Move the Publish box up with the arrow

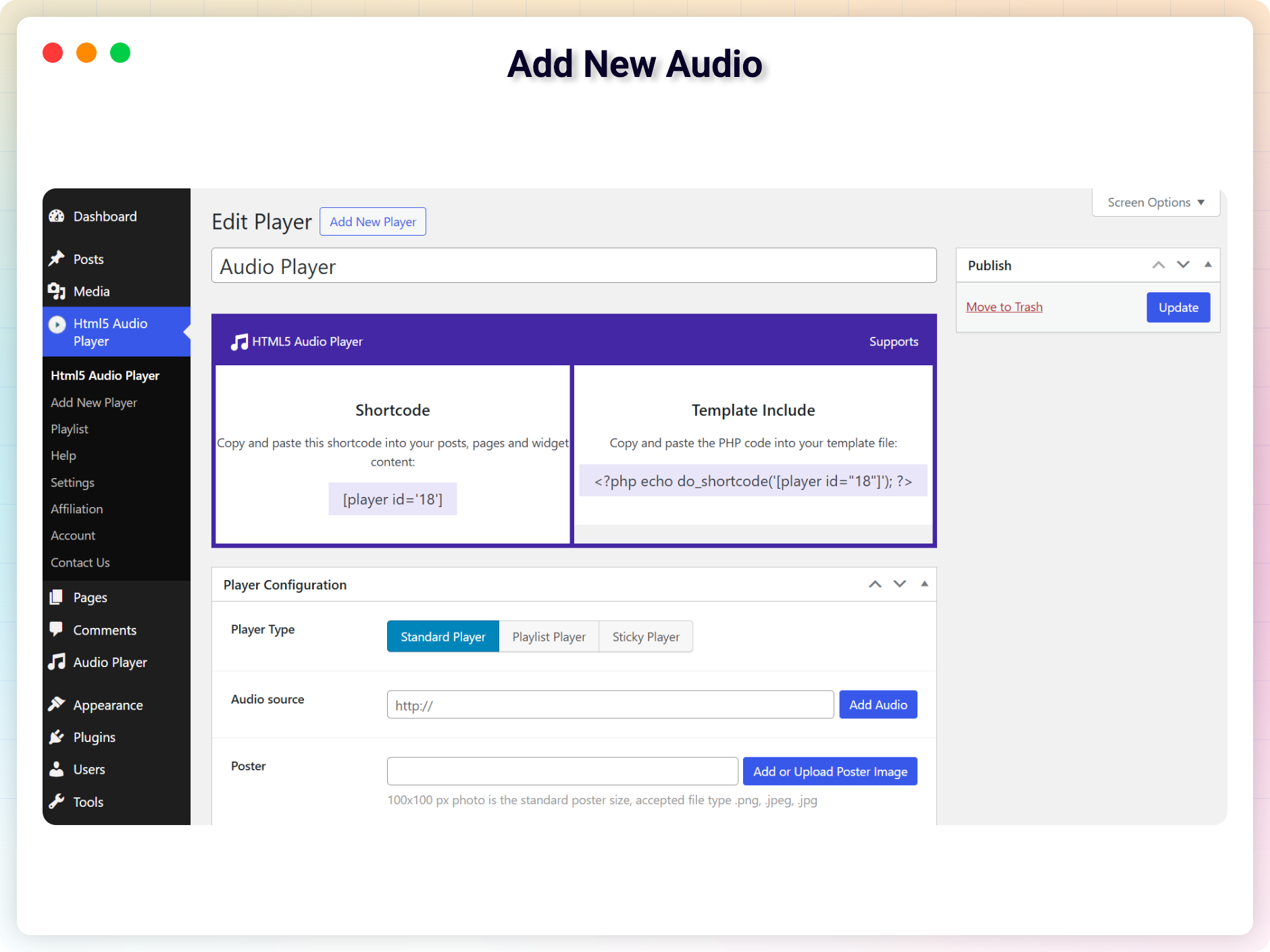(1159, 265)
